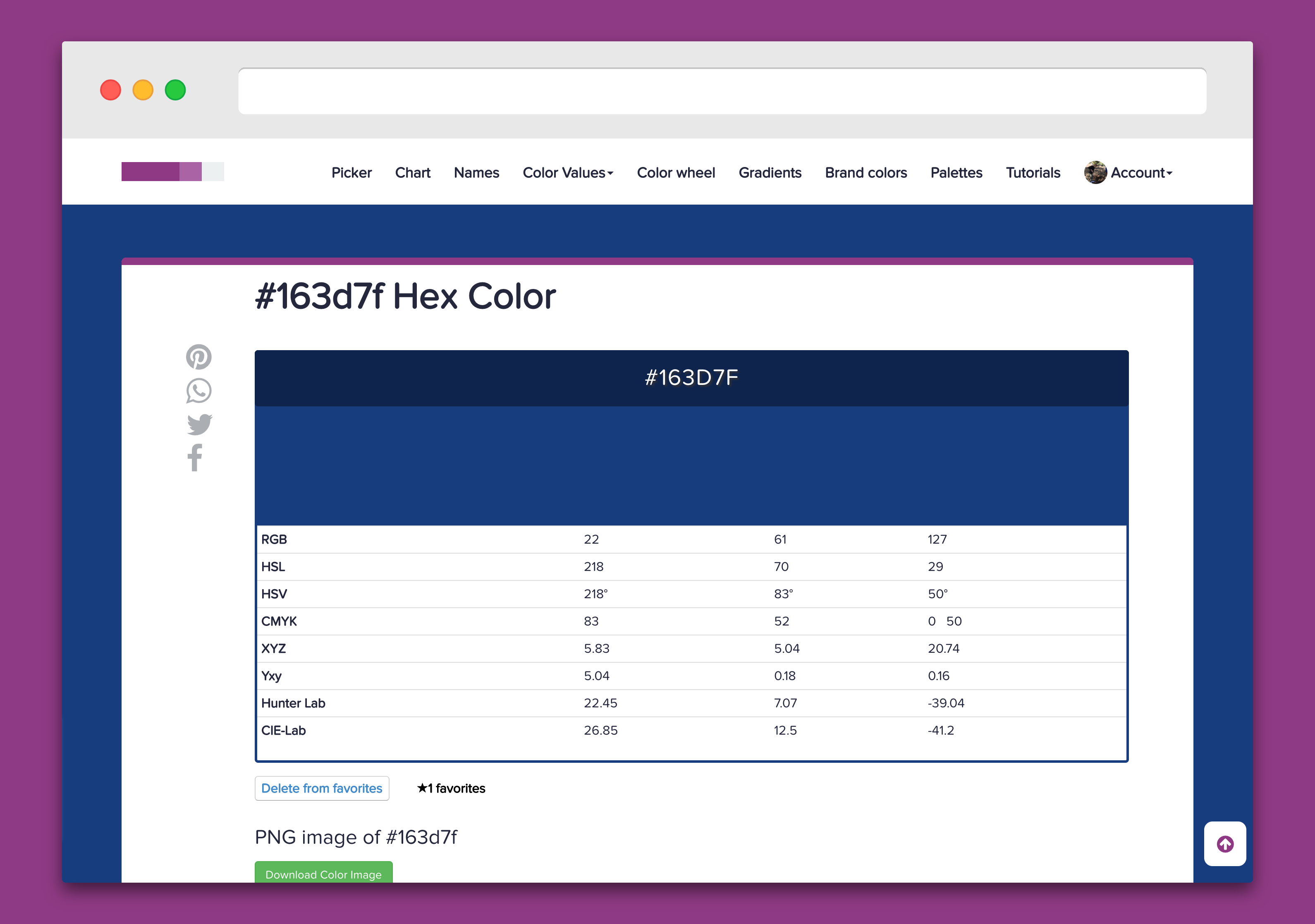This screenshot has height=924, width=1315.
Task: Open the Color wheel page
Action: 676,173
